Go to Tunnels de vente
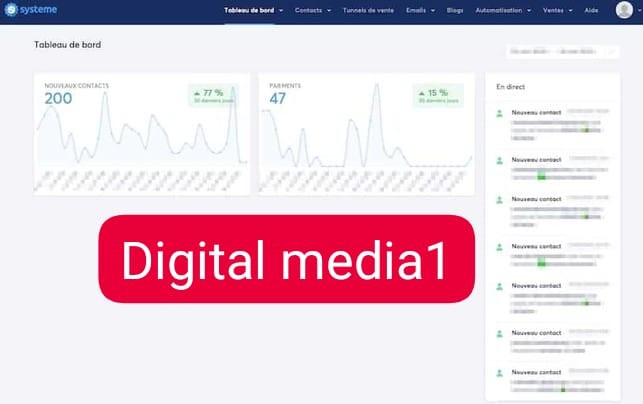The image size is (643, 404). (x=368, y=10)
